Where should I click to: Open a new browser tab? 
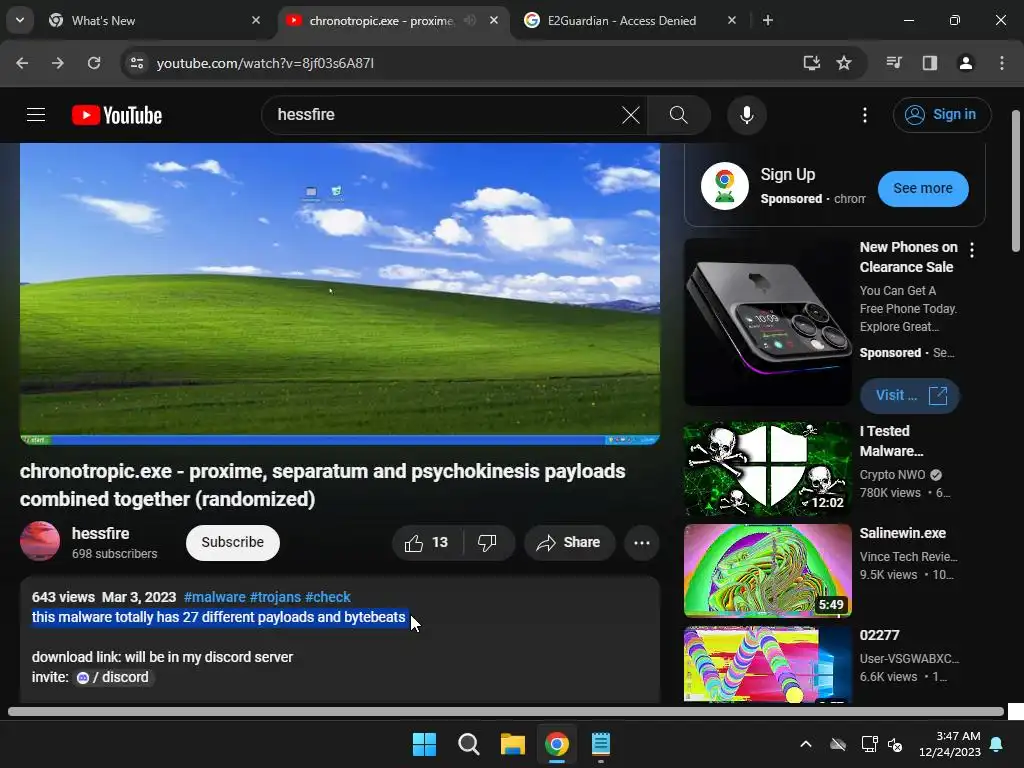pyautogui.click(x=768, y=20)
